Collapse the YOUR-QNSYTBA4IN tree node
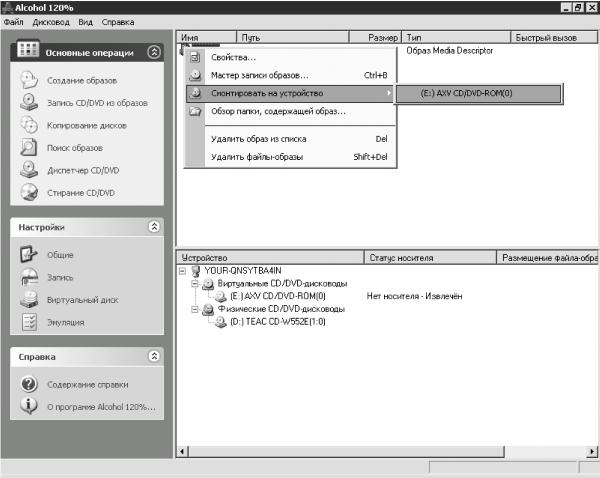The height and width of the screenshot is (478, 600). pyautogui.click(x=183, y=271)
